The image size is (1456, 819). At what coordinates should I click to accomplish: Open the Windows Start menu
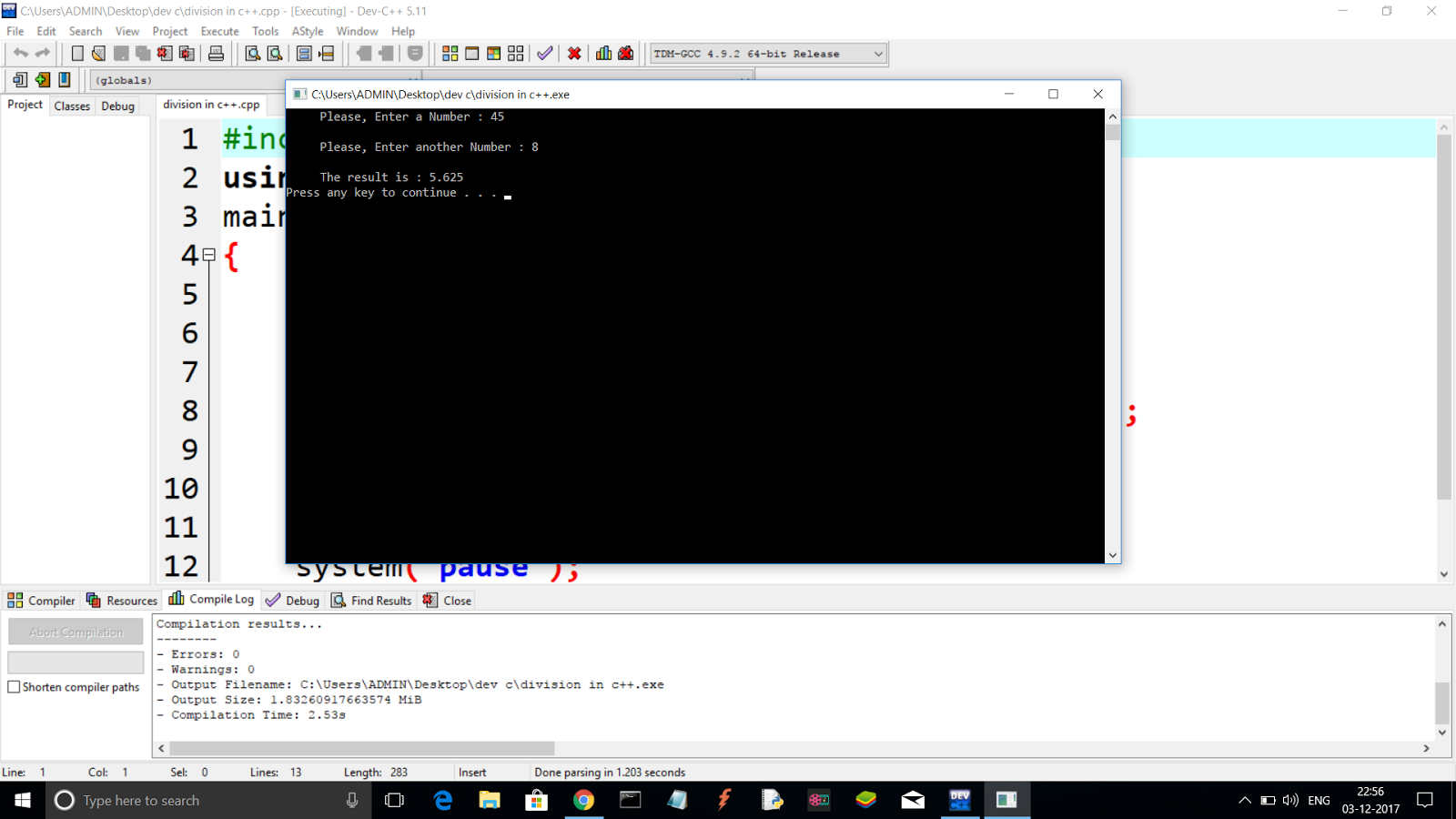[x=23, y=801]
